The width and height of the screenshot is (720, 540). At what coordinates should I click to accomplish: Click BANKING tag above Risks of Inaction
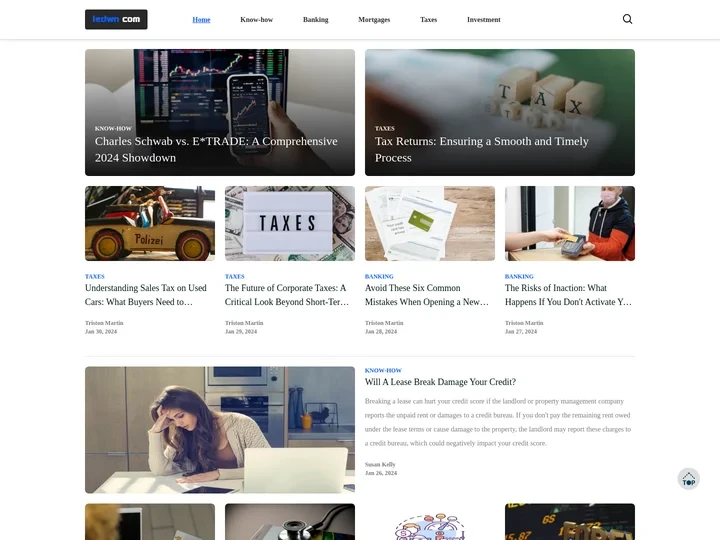coord(519,276)
